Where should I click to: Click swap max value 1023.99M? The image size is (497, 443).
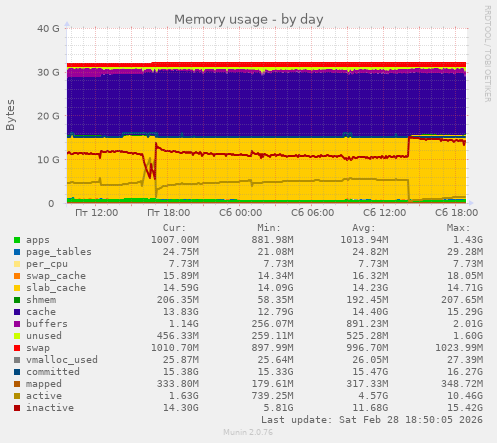(459, 348)
